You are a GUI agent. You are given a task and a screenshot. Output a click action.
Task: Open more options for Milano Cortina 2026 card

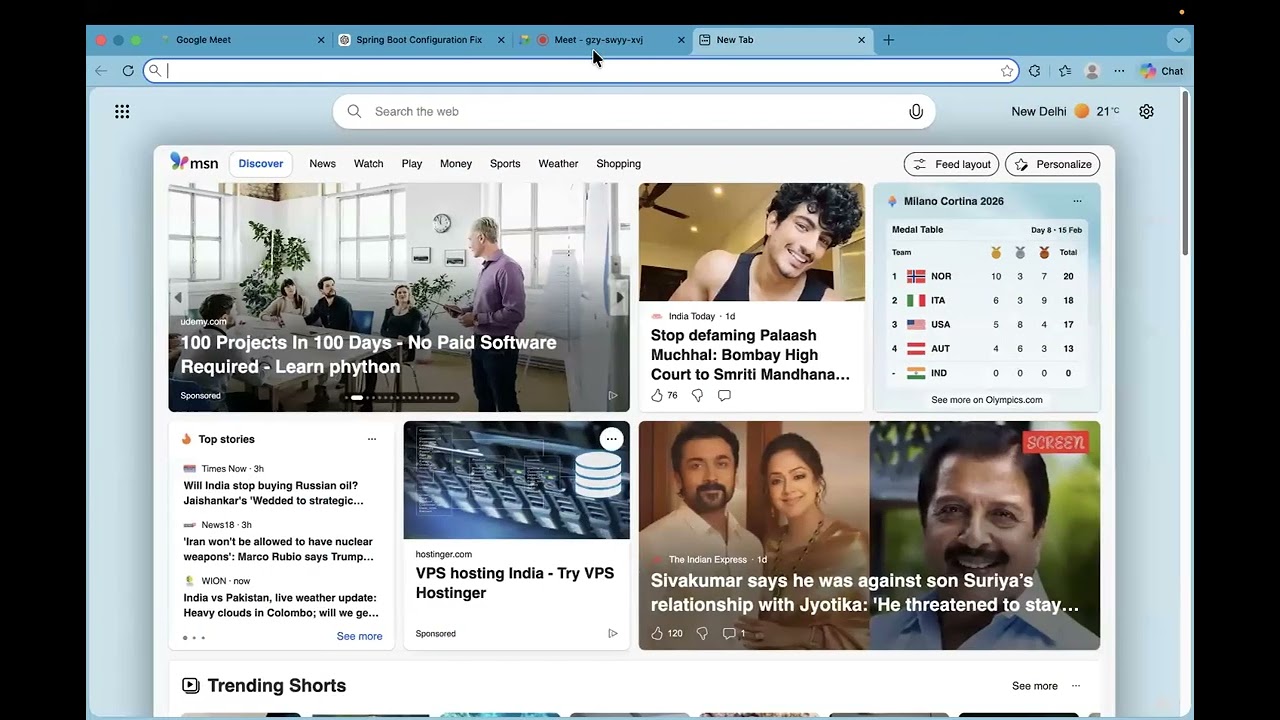pos(1077,201)
